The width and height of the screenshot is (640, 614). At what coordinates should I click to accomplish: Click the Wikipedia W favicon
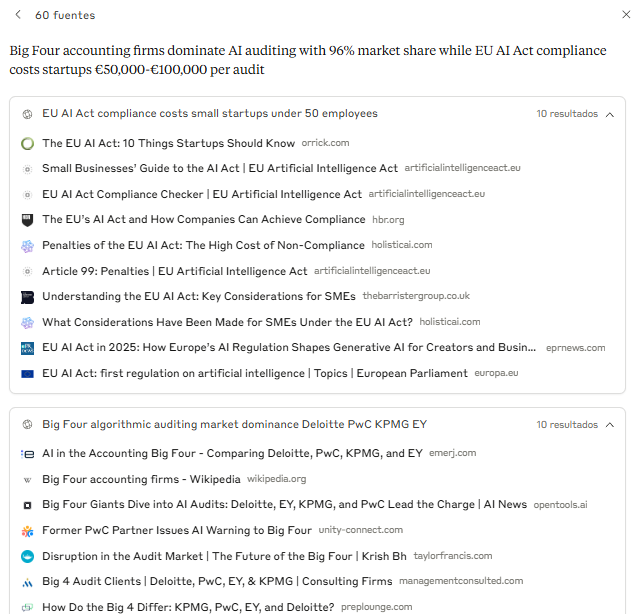[28, 479]
